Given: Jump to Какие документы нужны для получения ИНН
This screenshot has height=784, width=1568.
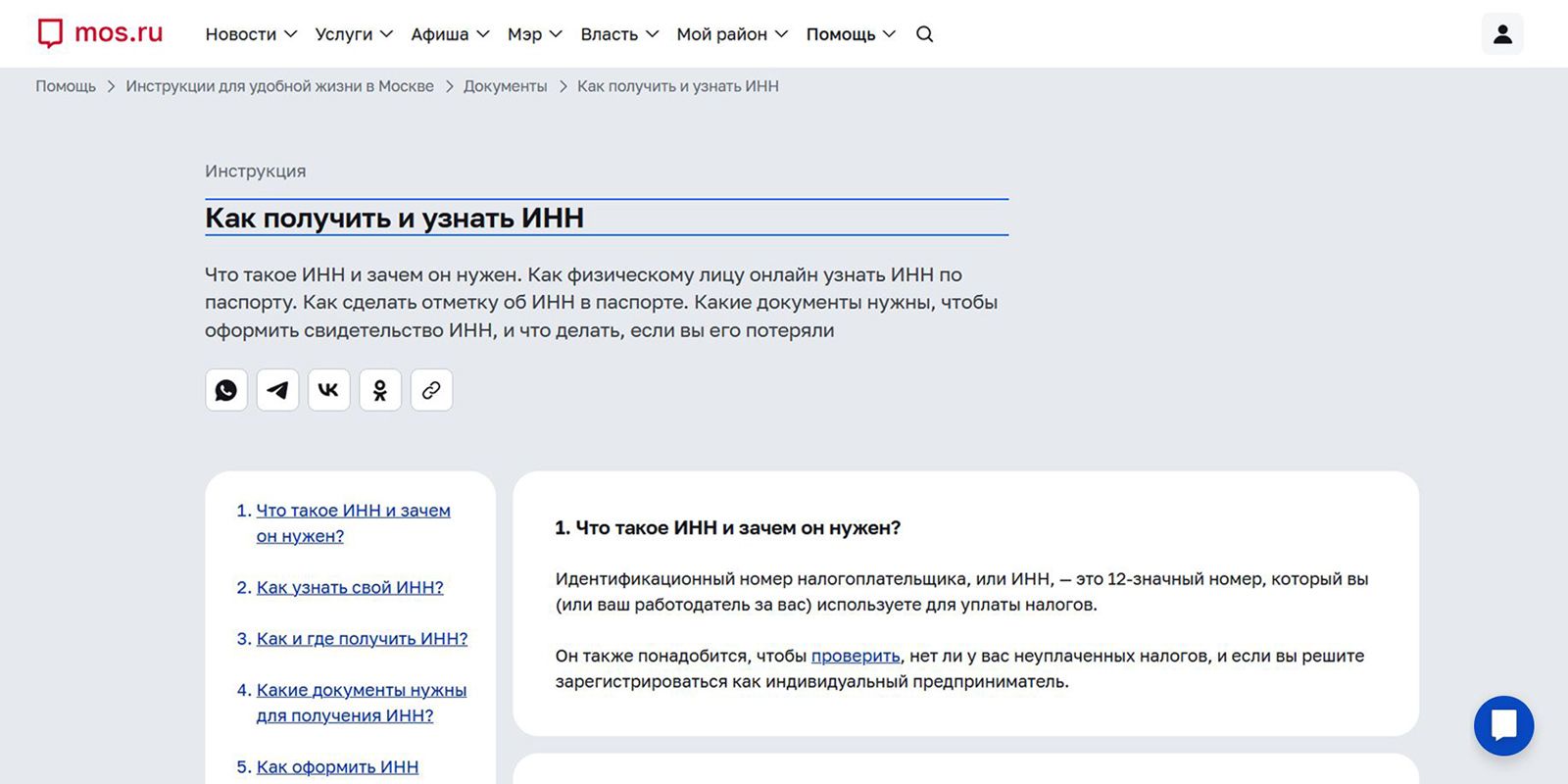Looking at the screenshot, I should [361, 703].
